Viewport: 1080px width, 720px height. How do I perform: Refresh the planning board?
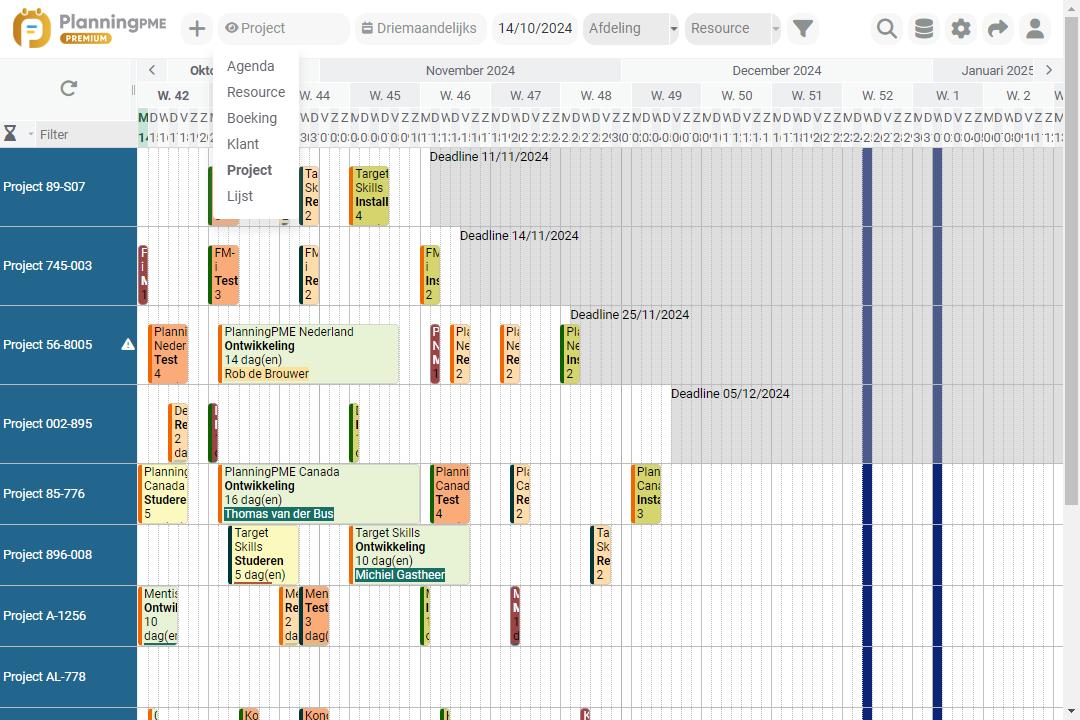67,88
